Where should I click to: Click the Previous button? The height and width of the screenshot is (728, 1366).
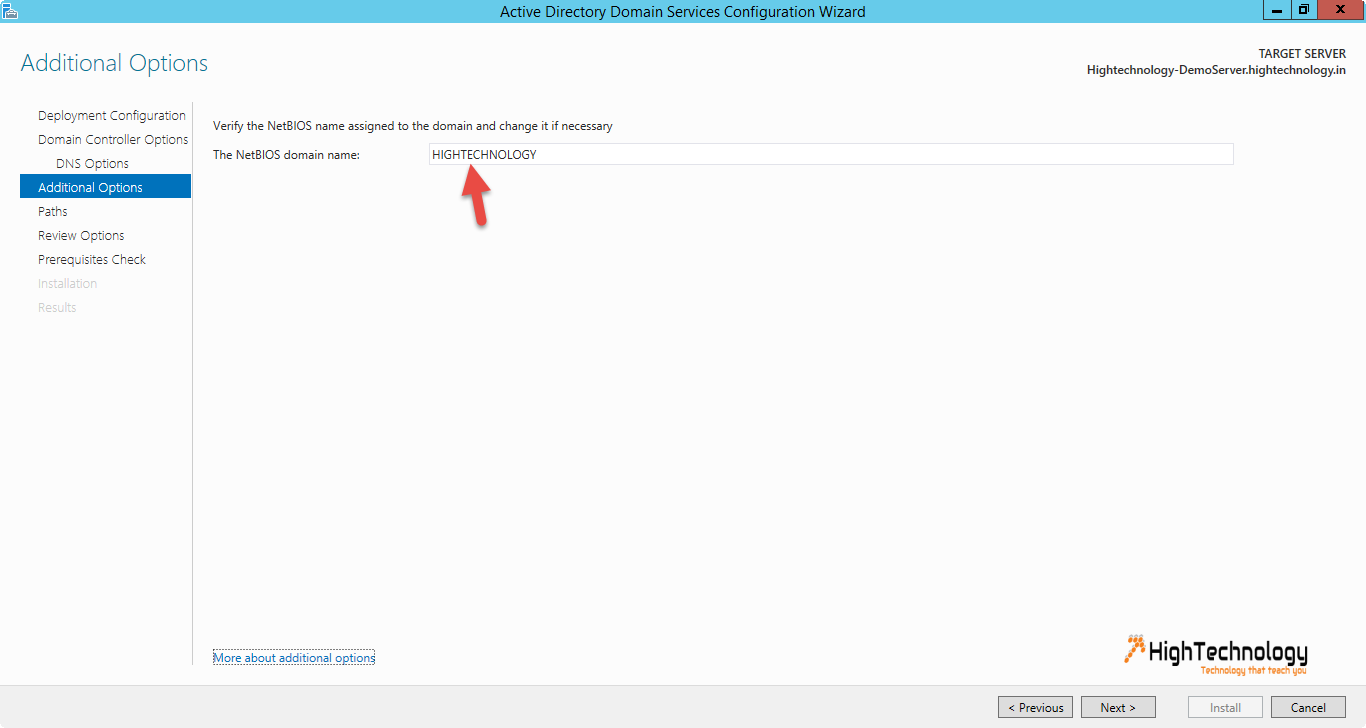point(1035,707)
